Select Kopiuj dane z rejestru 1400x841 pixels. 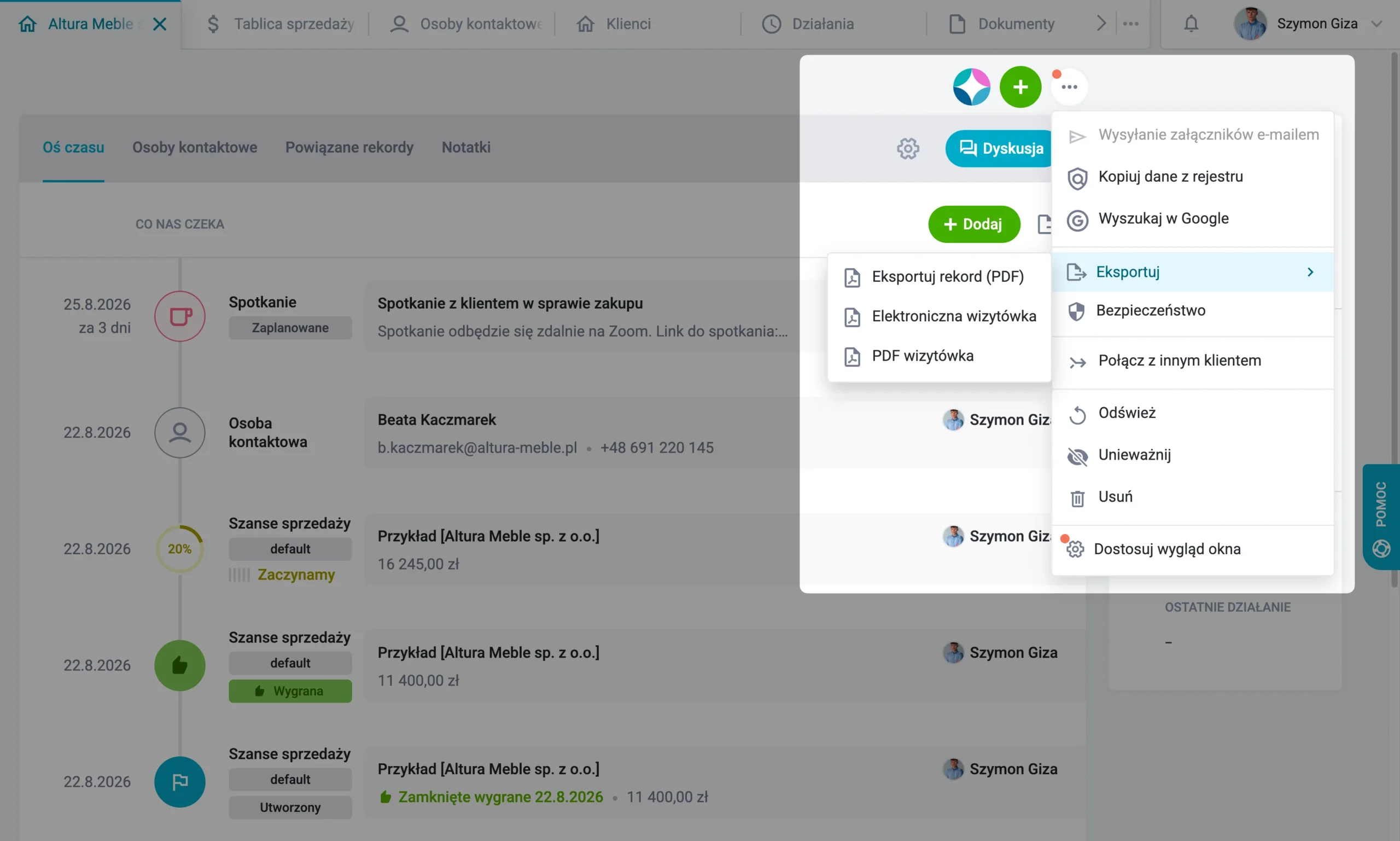click(1192, 177)
